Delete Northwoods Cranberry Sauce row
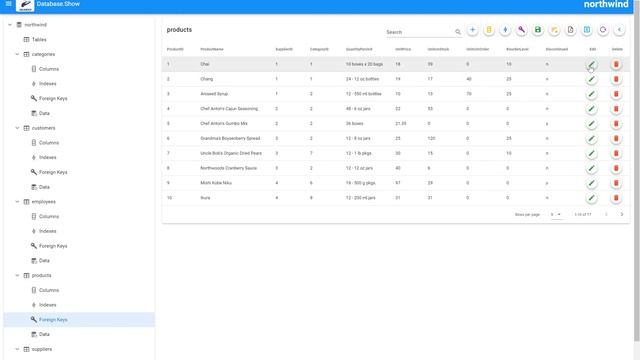Viewport: 640px width, 360px height. pos(616,168)
